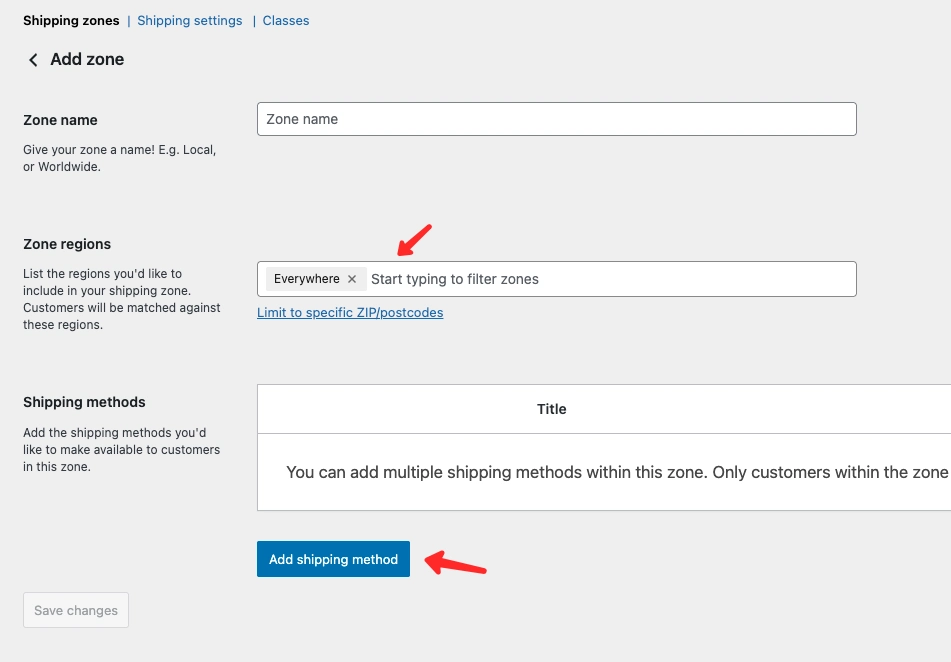Return to the Shipping zones list
The height and width of the screenshot is (662, 951).
coord(70,20)
